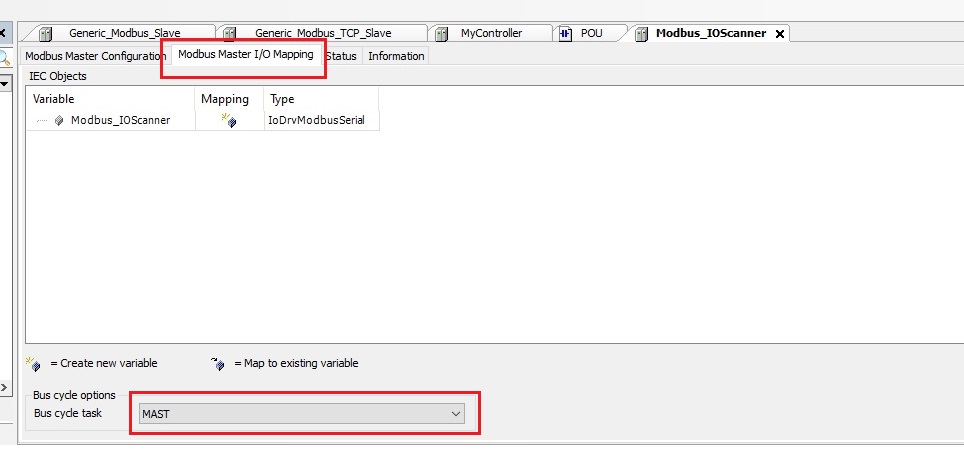Click the mapping icon in Modbus_IOScanner row
Screen dimensions: 964x452
(229, 121)
